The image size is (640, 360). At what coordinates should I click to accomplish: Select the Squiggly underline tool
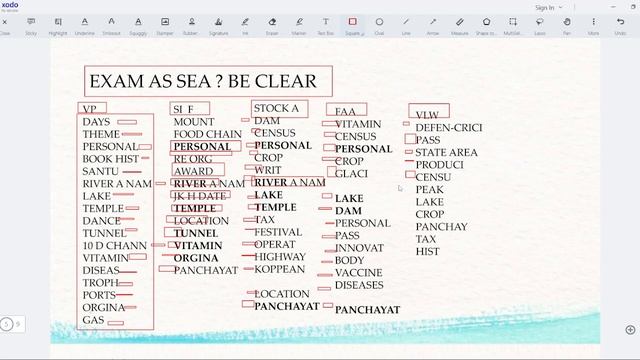[x=138, y=25]
